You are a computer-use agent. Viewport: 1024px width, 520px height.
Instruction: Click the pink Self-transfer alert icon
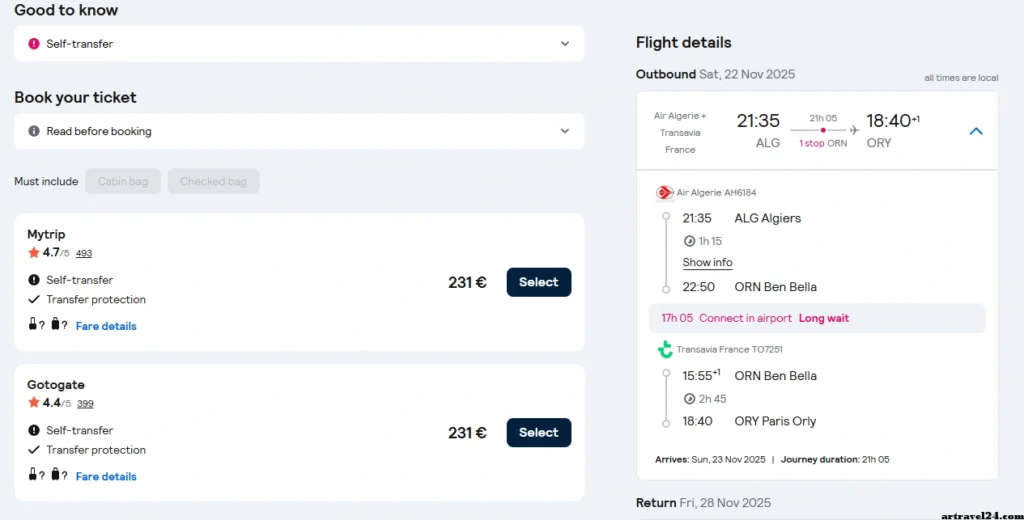(x=34, y=44)
